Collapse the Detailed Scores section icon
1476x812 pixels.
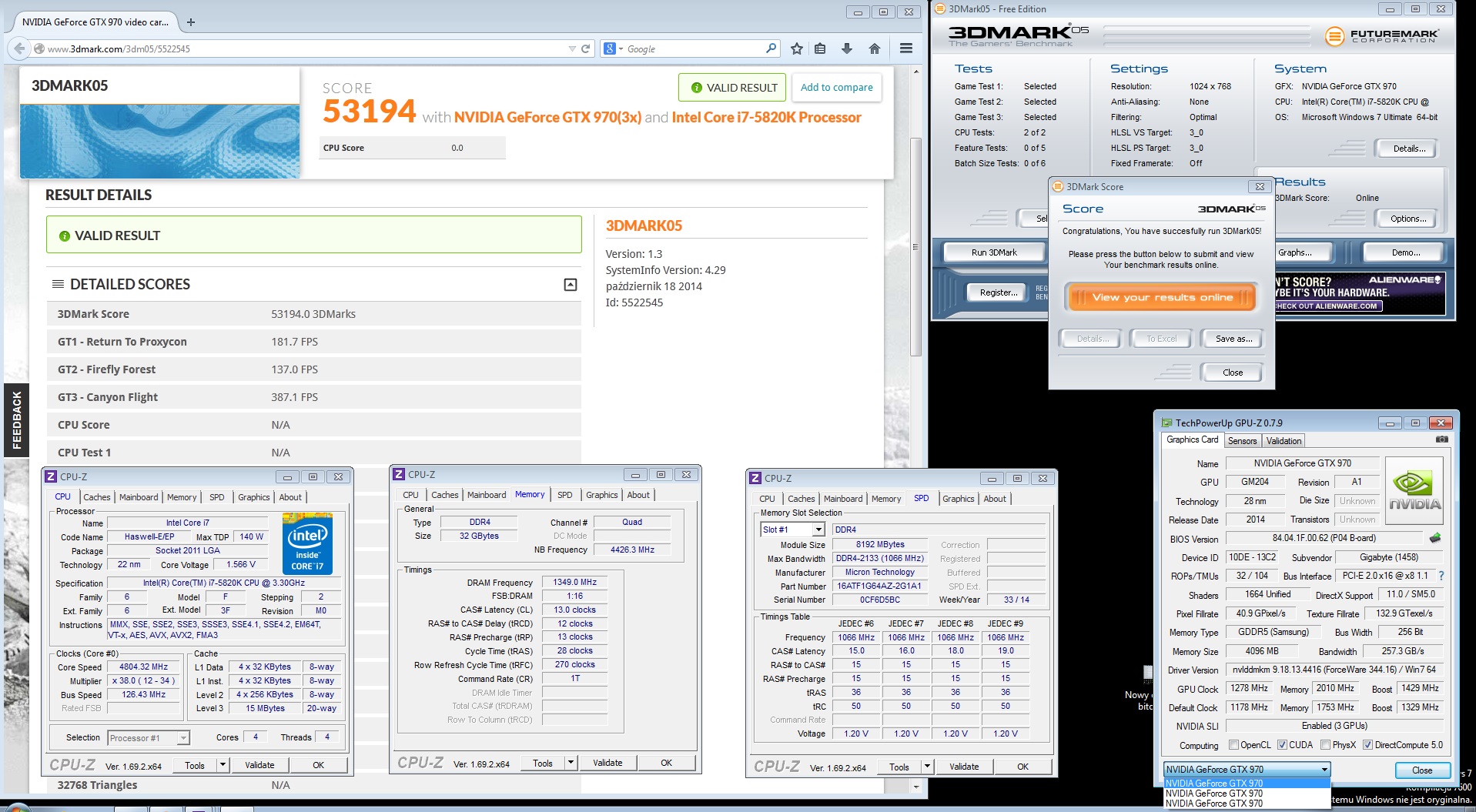(571, 285)
